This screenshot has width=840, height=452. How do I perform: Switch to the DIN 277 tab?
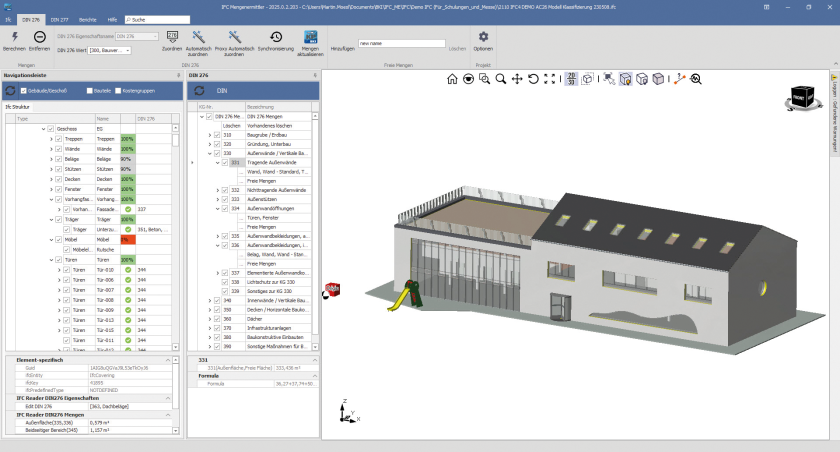tap(59, 20)
